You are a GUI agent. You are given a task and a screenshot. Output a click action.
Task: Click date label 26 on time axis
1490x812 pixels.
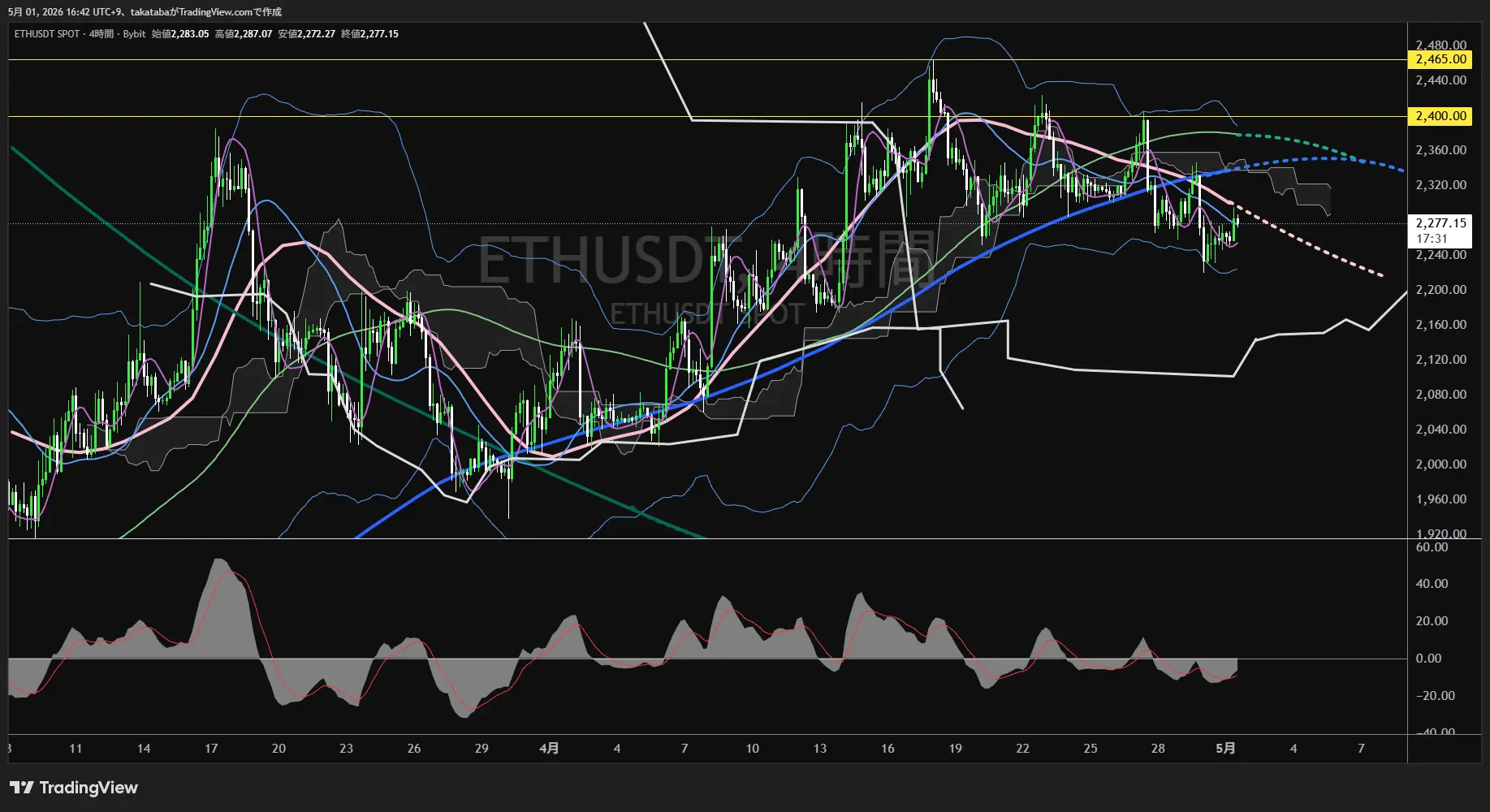coord(414,749)
